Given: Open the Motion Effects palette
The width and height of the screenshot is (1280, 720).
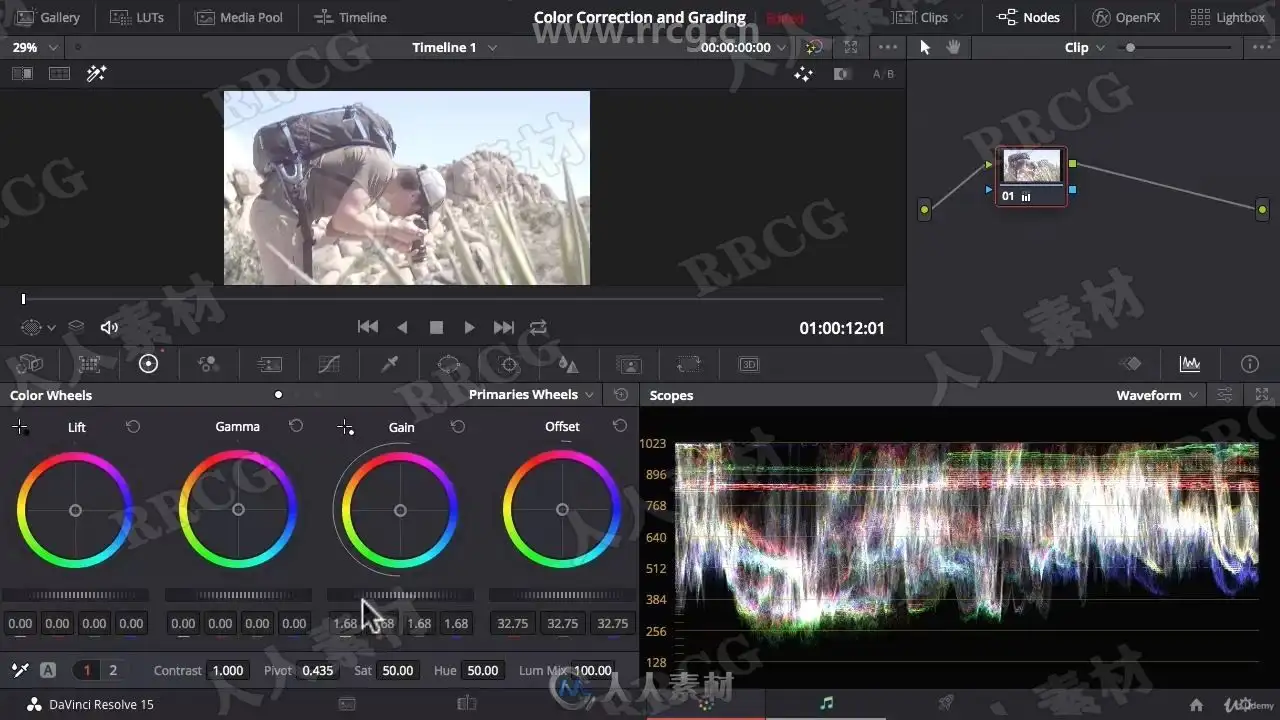Looking at the screenshot, I should [269, 364].
